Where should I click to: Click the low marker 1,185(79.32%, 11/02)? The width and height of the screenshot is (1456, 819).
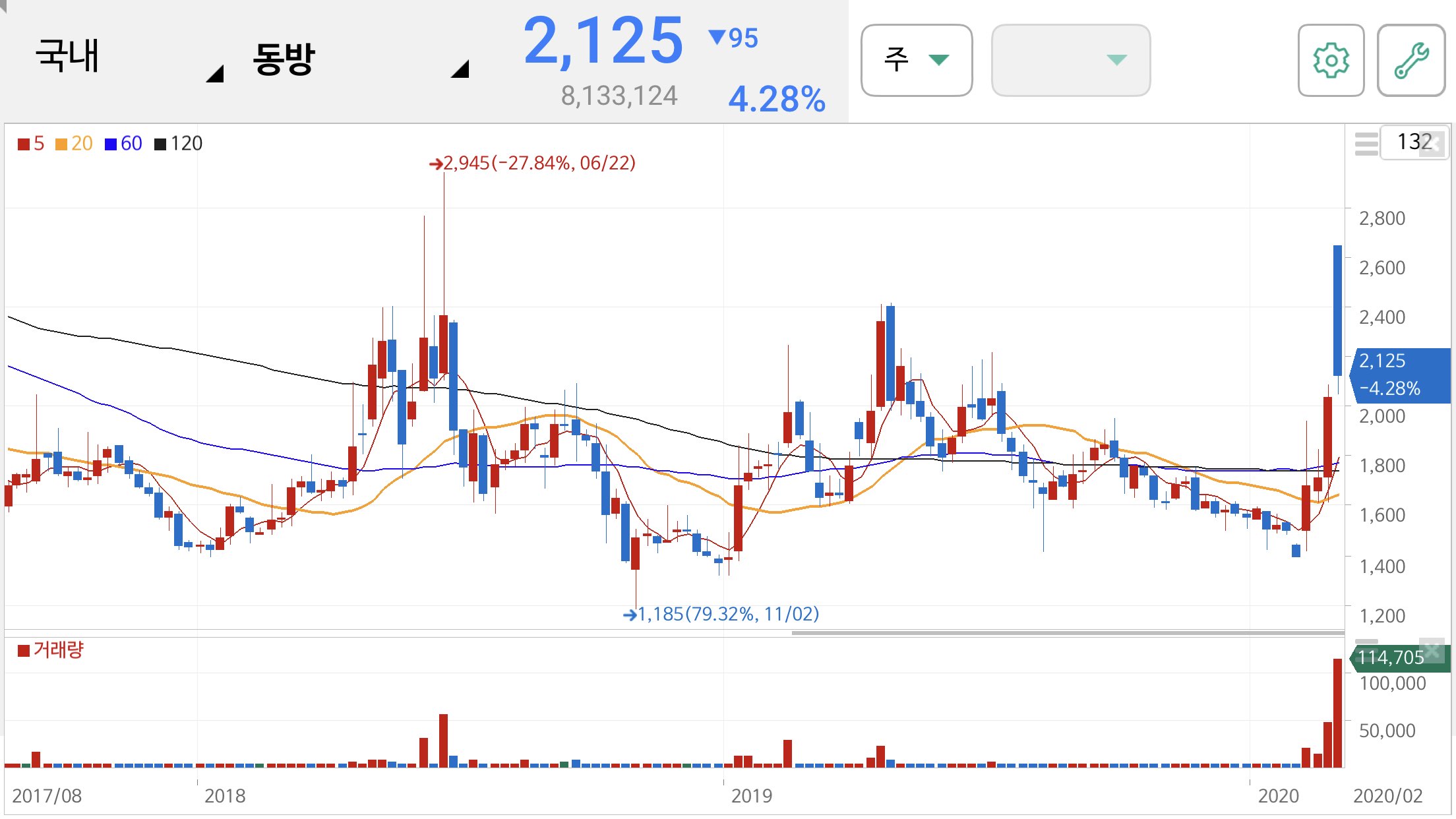point(721,614)
